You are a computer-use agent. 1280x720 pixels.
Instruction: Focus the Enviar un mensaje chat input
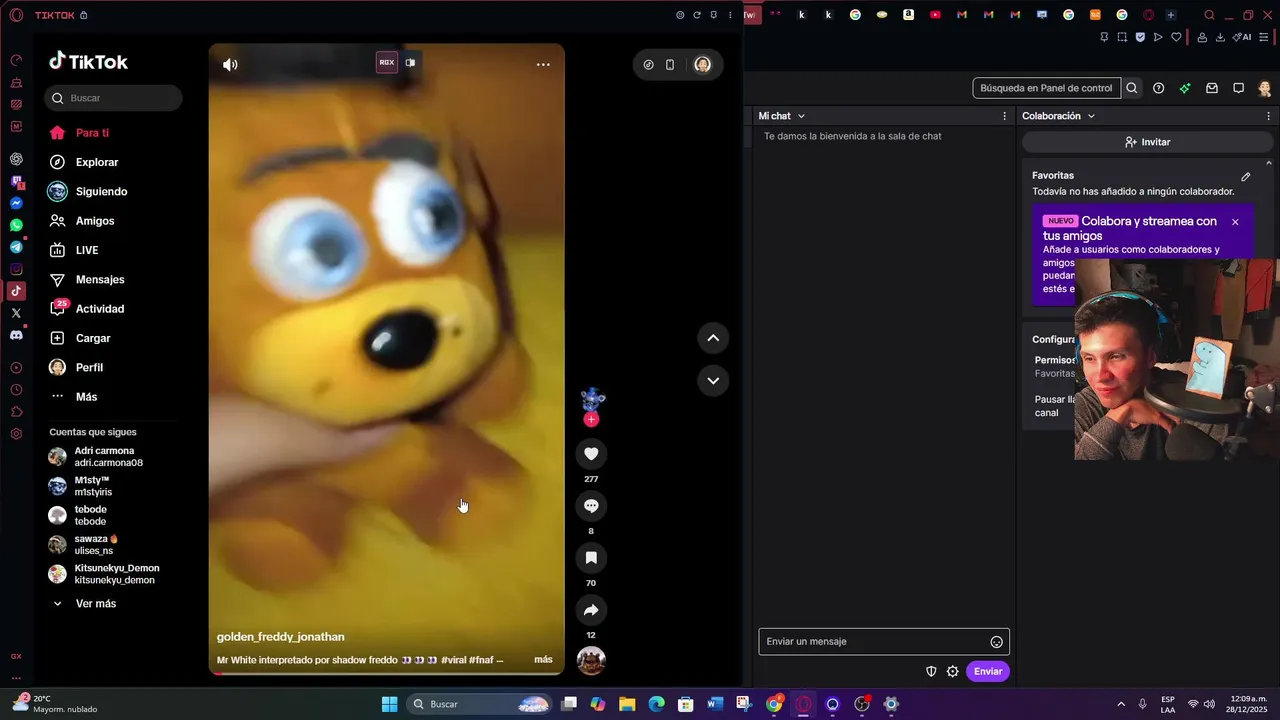884,642
